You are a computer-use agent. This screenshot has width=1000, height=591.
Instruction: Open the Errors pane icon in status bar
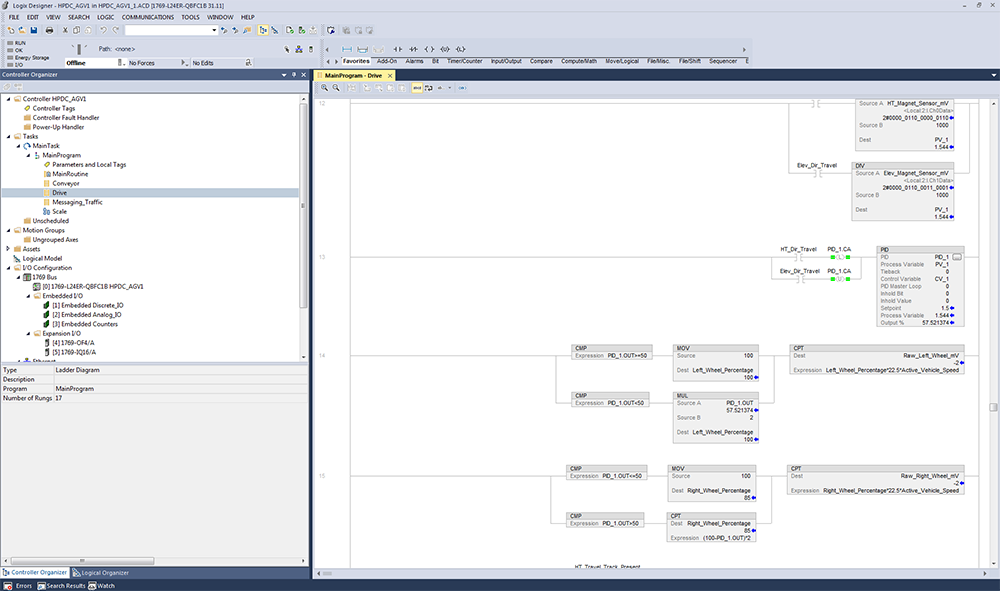pyautogui.click(x=8, y=585)
